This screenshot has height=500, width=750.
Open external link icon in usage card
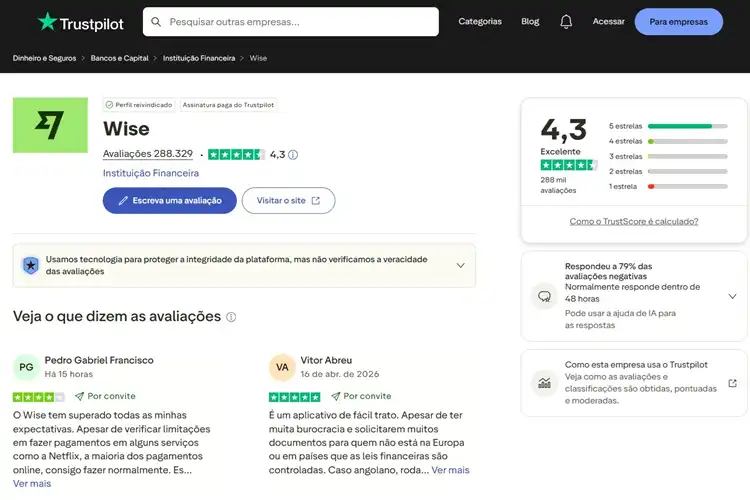(x=732, y=383)
